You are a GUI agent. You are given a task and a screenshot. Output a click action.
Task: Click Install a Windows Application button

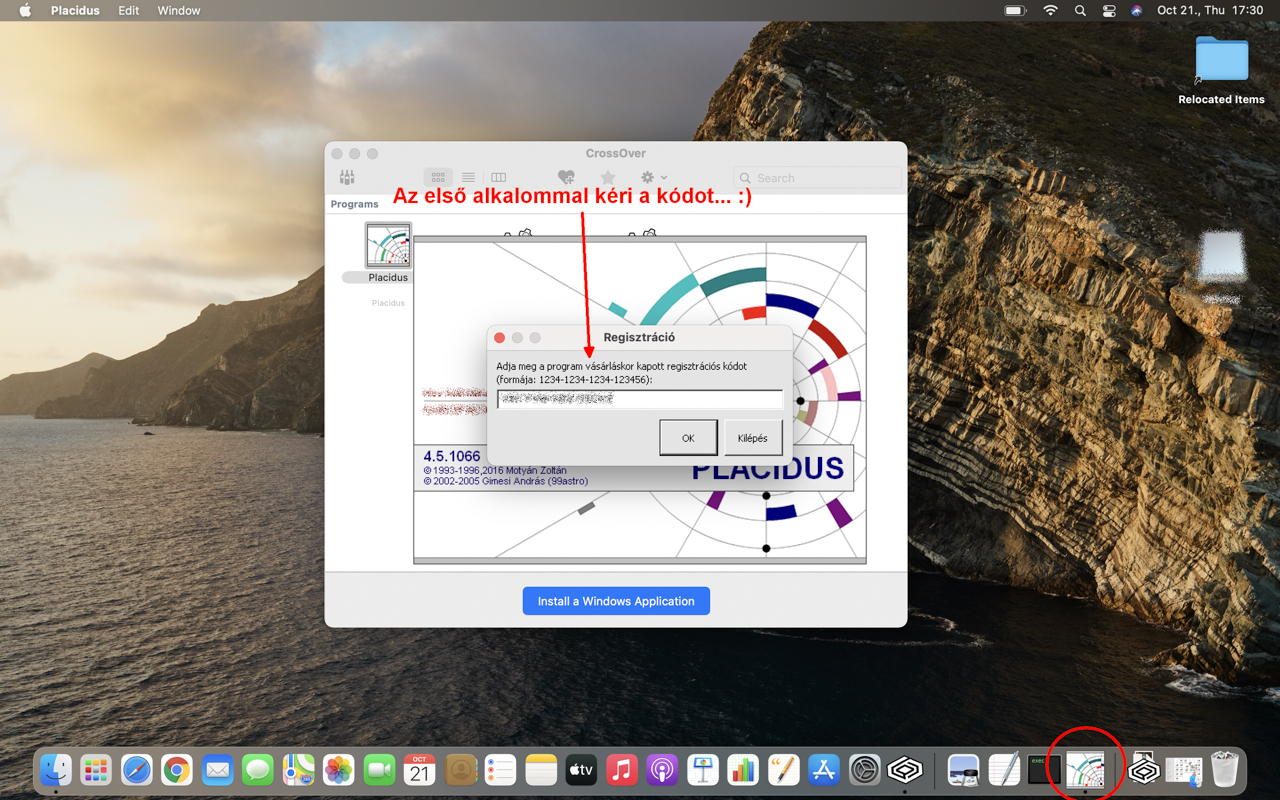pos(616,601)
